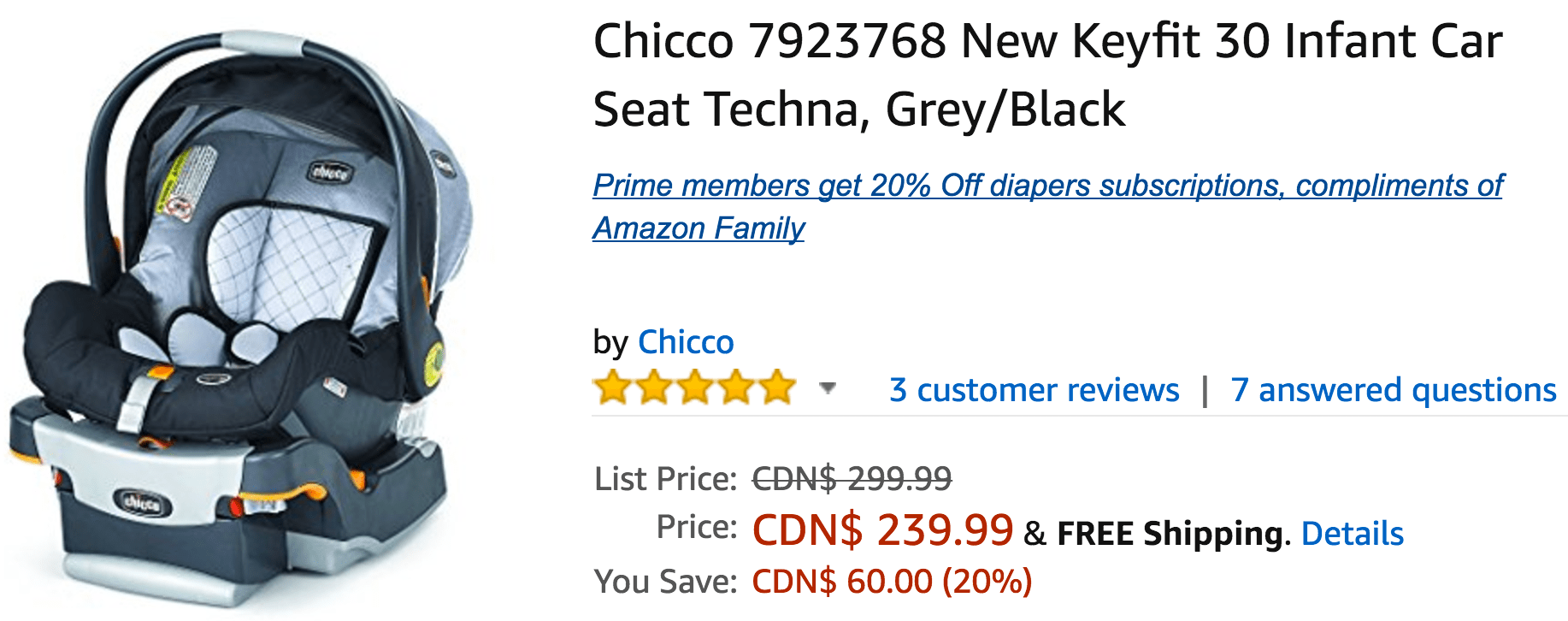The width and height of the screenshot is (1568, 621).
Task: Click the You Save label
Action: tap(665, 582)
